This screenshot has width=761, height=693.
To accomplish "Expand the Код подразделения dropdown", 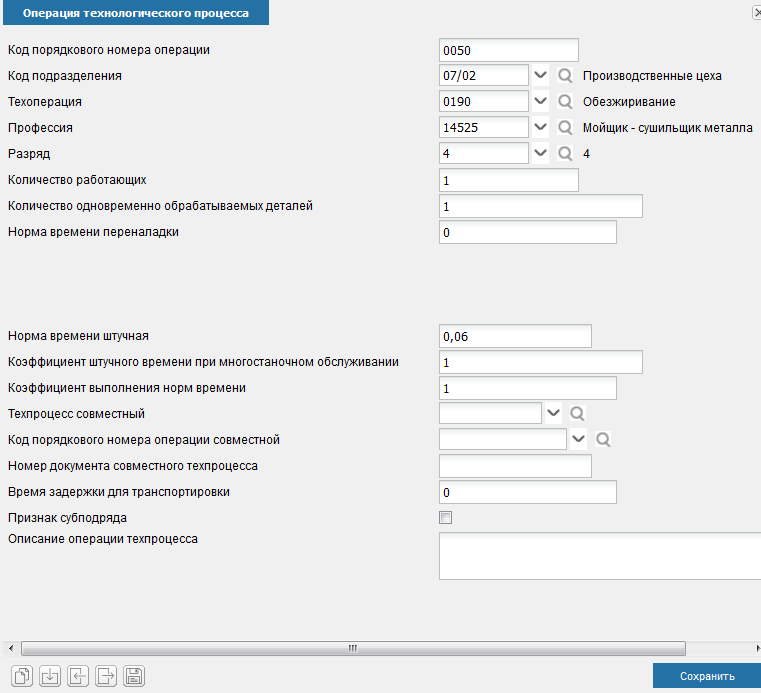I will click(540, 75).
